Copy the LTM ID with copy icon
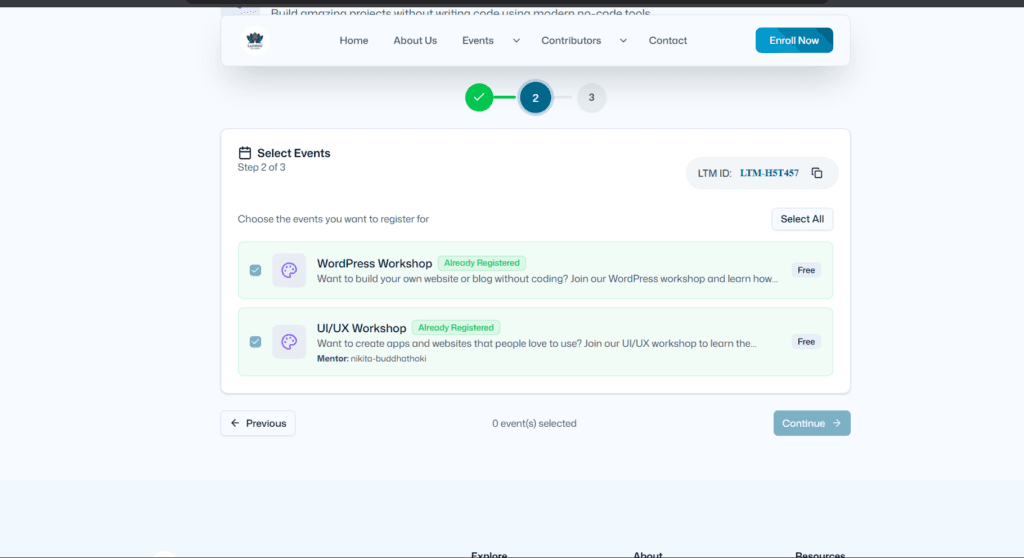 click(817, 173)
